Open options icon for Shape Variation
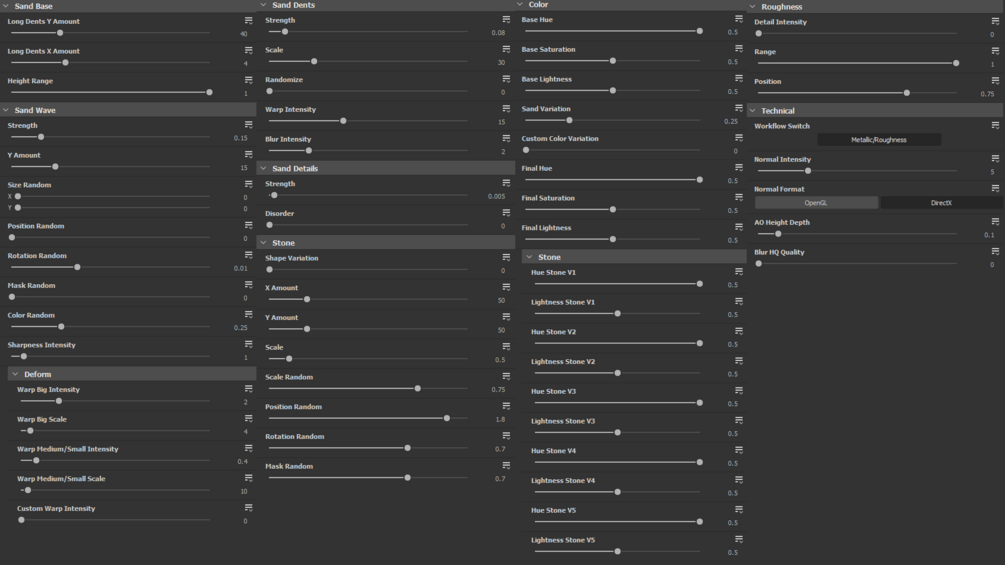The image size is (1005, 565). [x=506, y=258]
